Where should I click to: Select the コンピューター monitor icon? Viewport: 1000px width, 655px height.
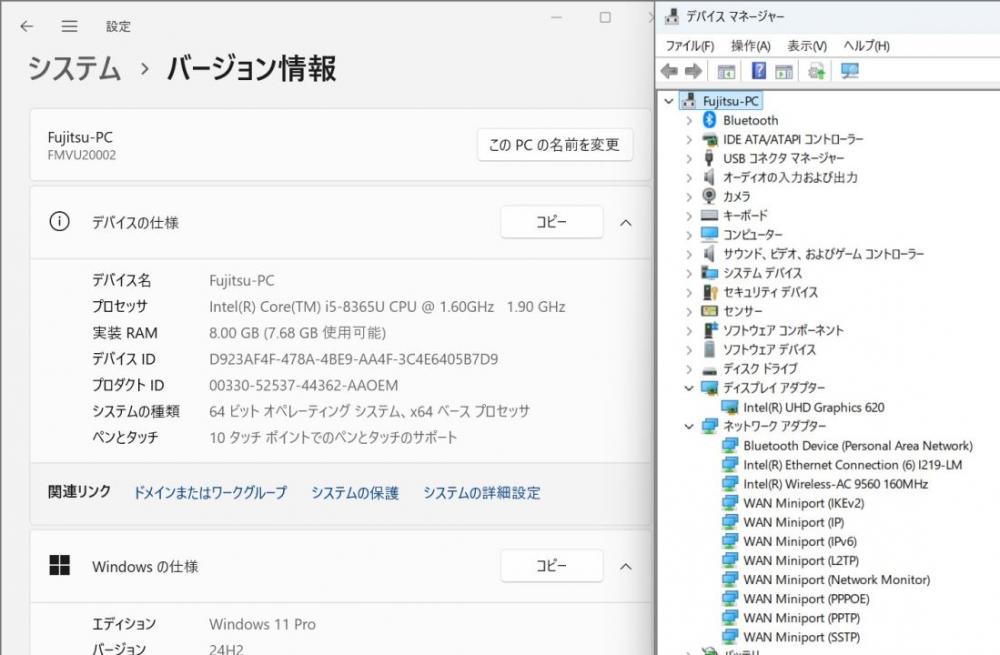709,234
